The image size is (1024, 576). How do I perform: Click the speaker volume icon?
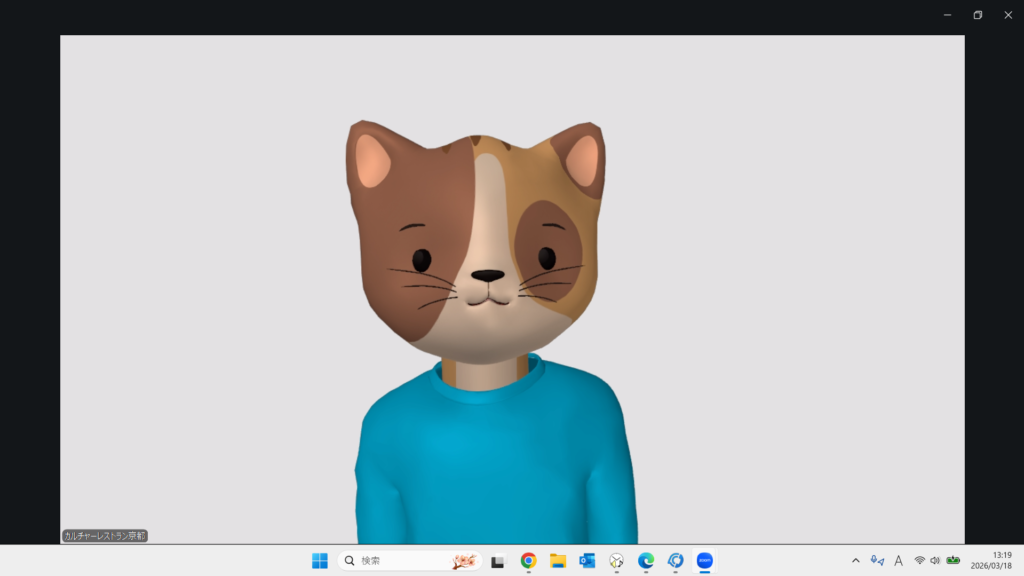tap(935, 561)
